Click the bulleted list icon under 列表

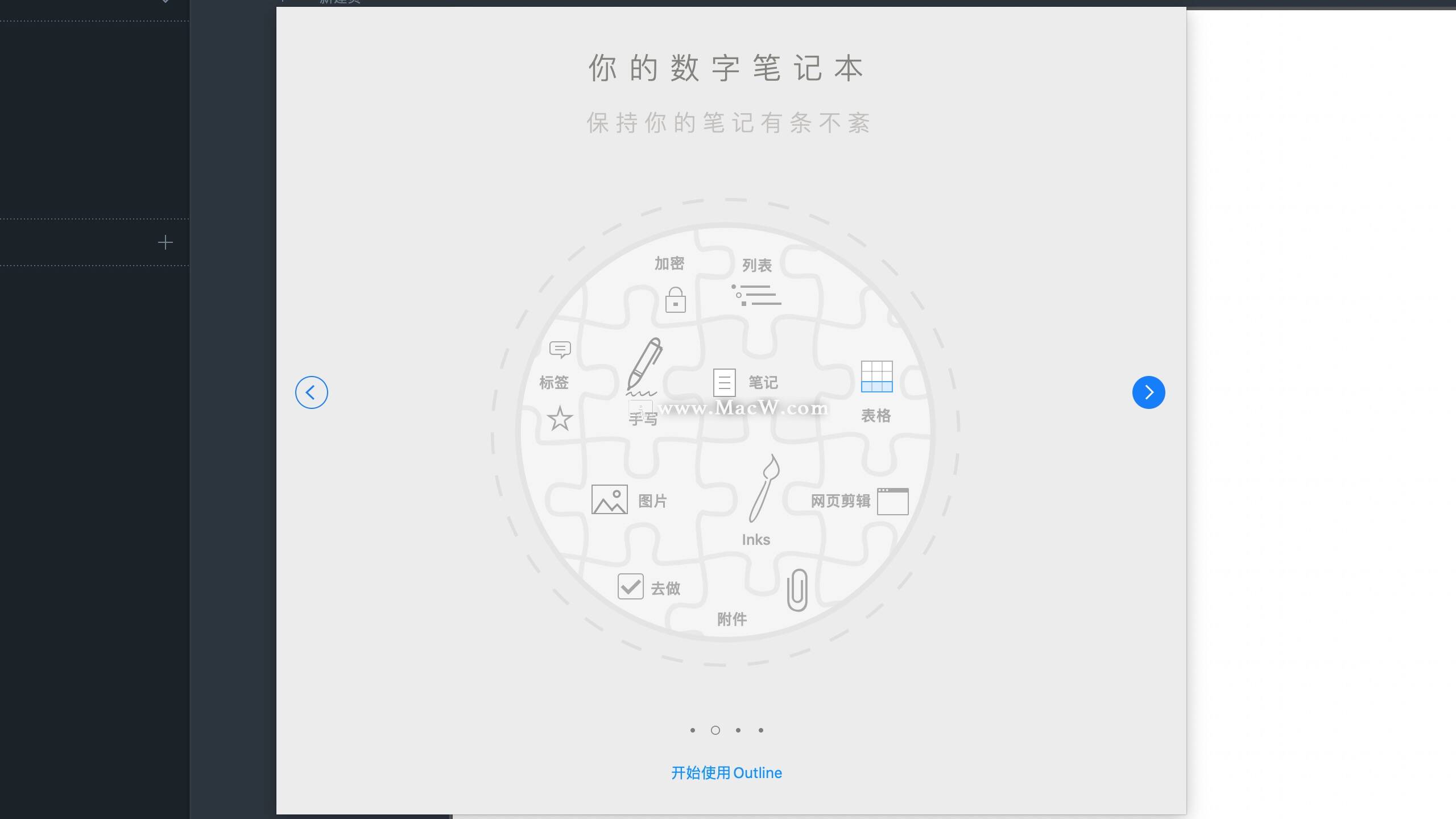tap(756, 295)
